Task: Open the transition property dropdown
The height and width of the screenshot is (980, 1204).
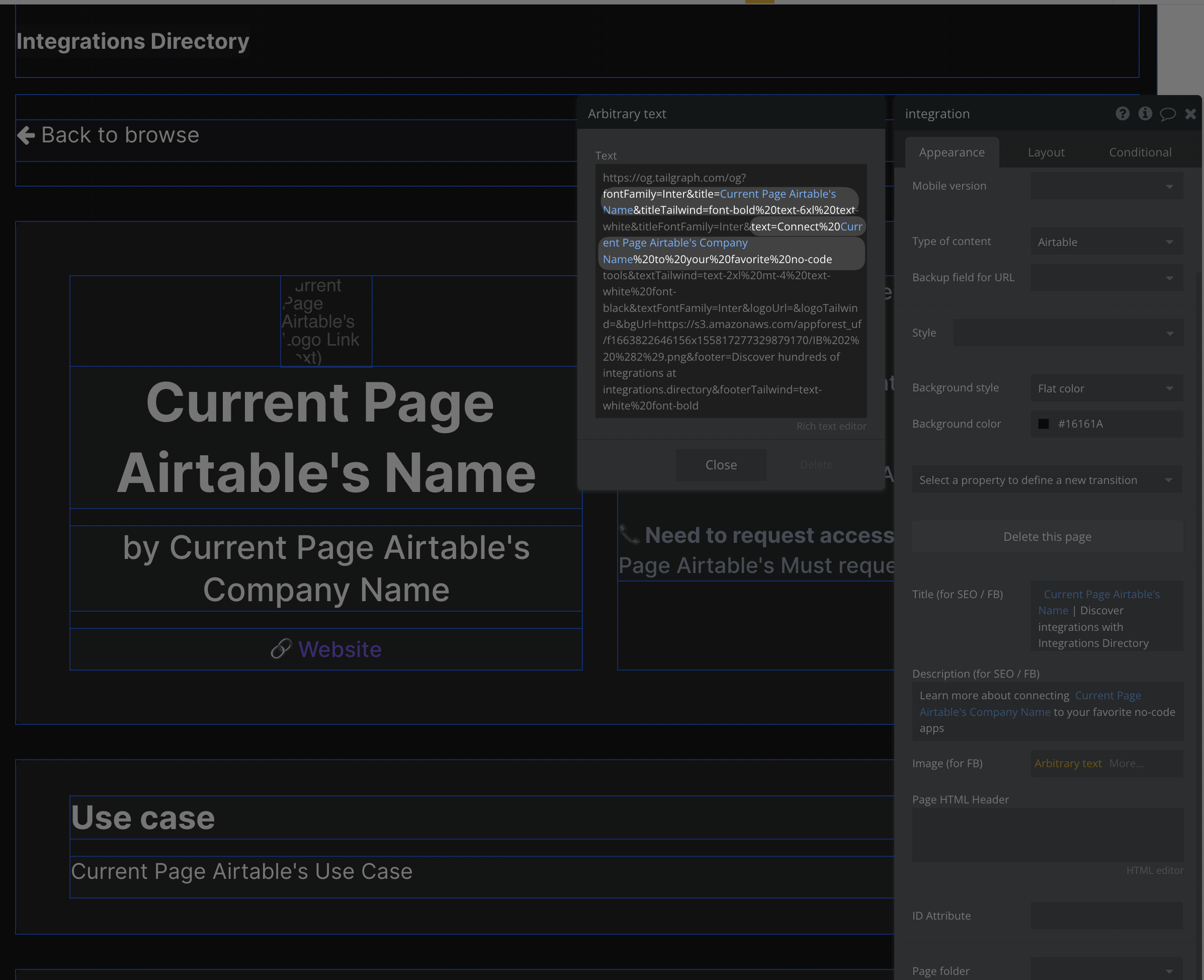Action: (1047, 480)
